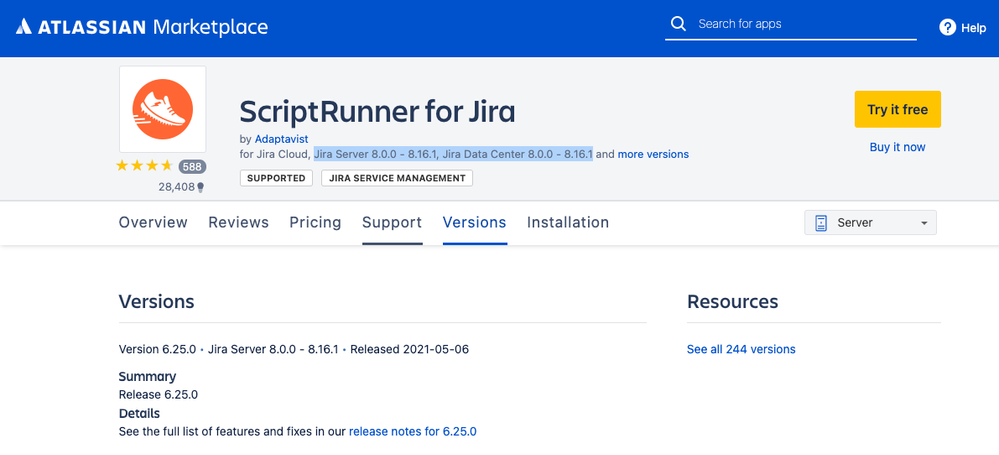Screen dimensions: 999x455
Task: Switch to the Reviews tab
Action: [x=238, y=222]
